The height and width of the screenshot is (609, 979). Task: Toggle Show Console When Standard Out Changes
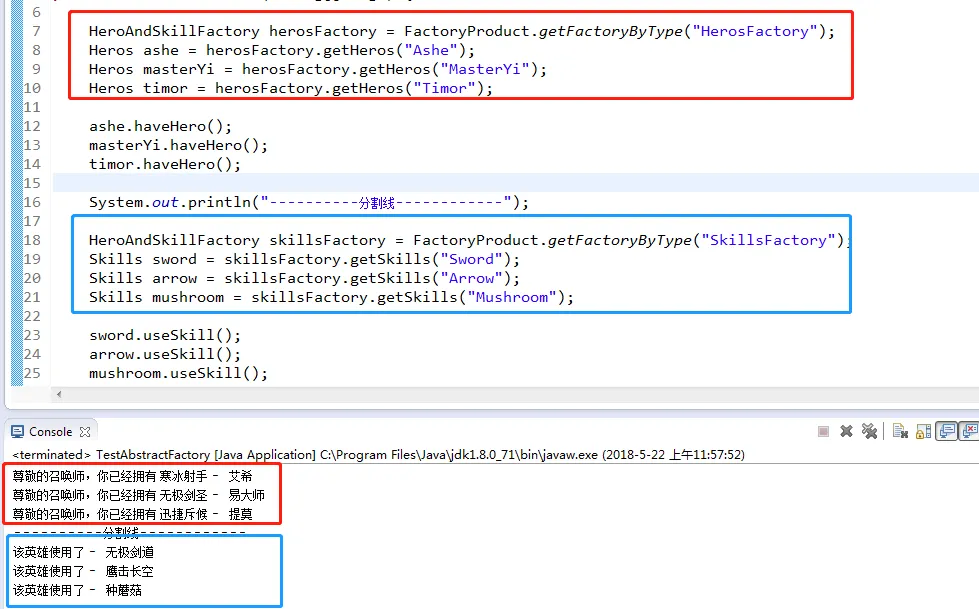click(947, 431)
